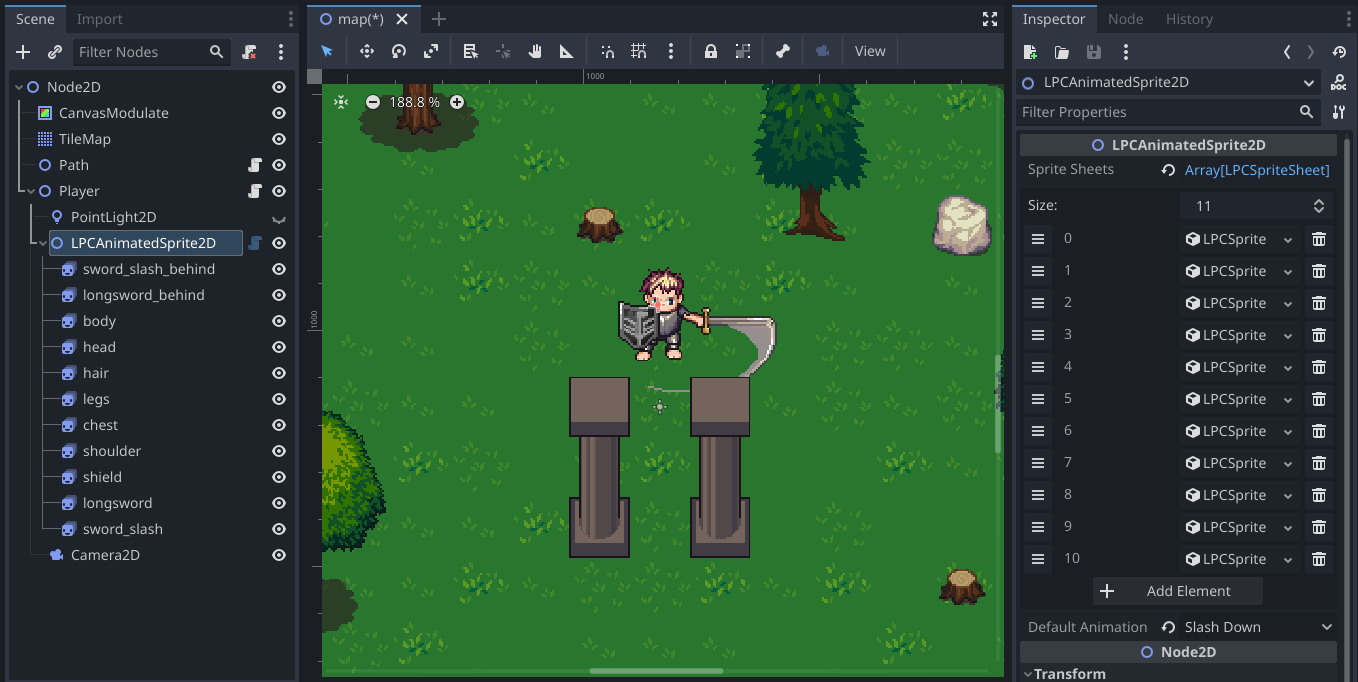Click the Filter Nodes search field

(150, 52)
